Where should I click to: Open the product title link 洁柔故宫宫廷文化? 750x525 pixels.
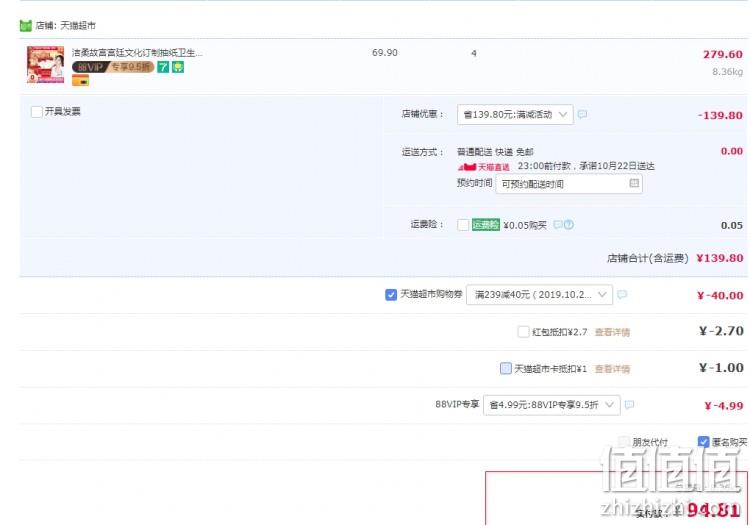coord(137,53)
